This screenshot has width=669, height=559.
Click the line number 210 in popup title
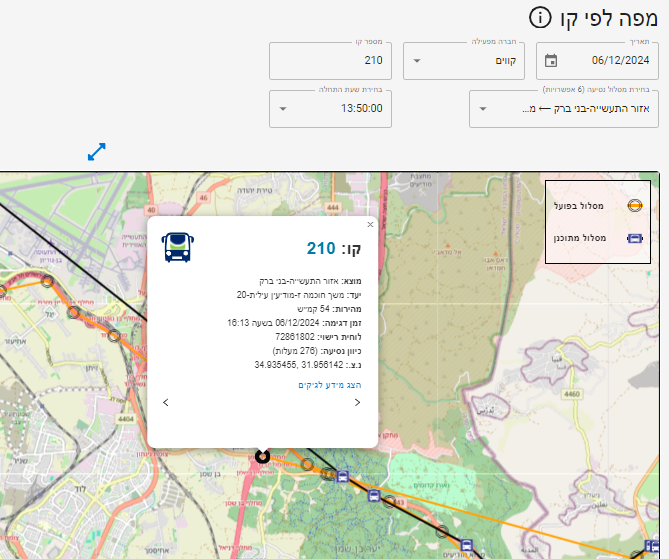[321, 248]
